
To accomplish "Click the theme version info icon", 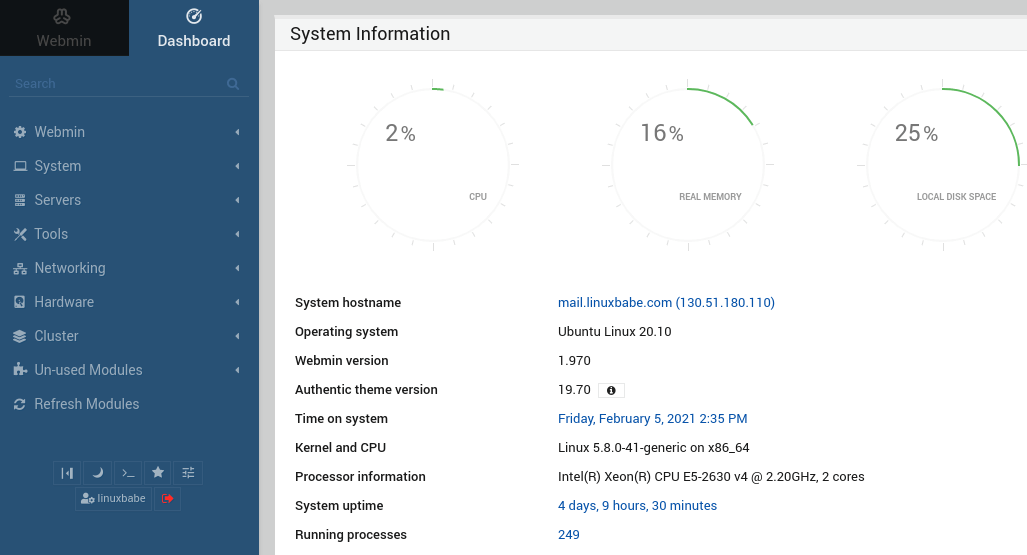I will point(611,390).
